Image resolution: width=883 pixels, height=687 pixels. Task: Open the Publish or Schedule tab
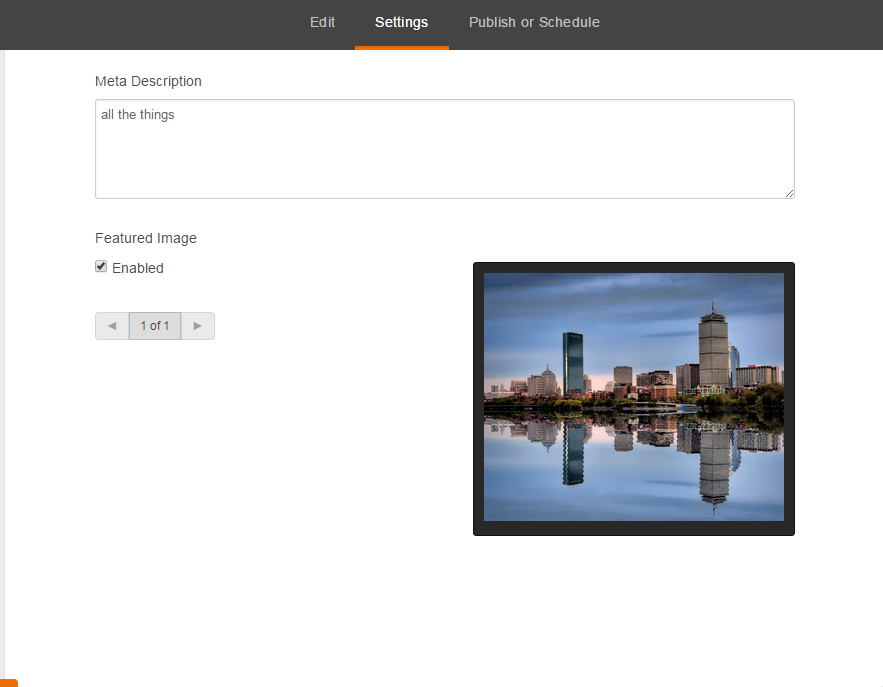tap(534, 22)
